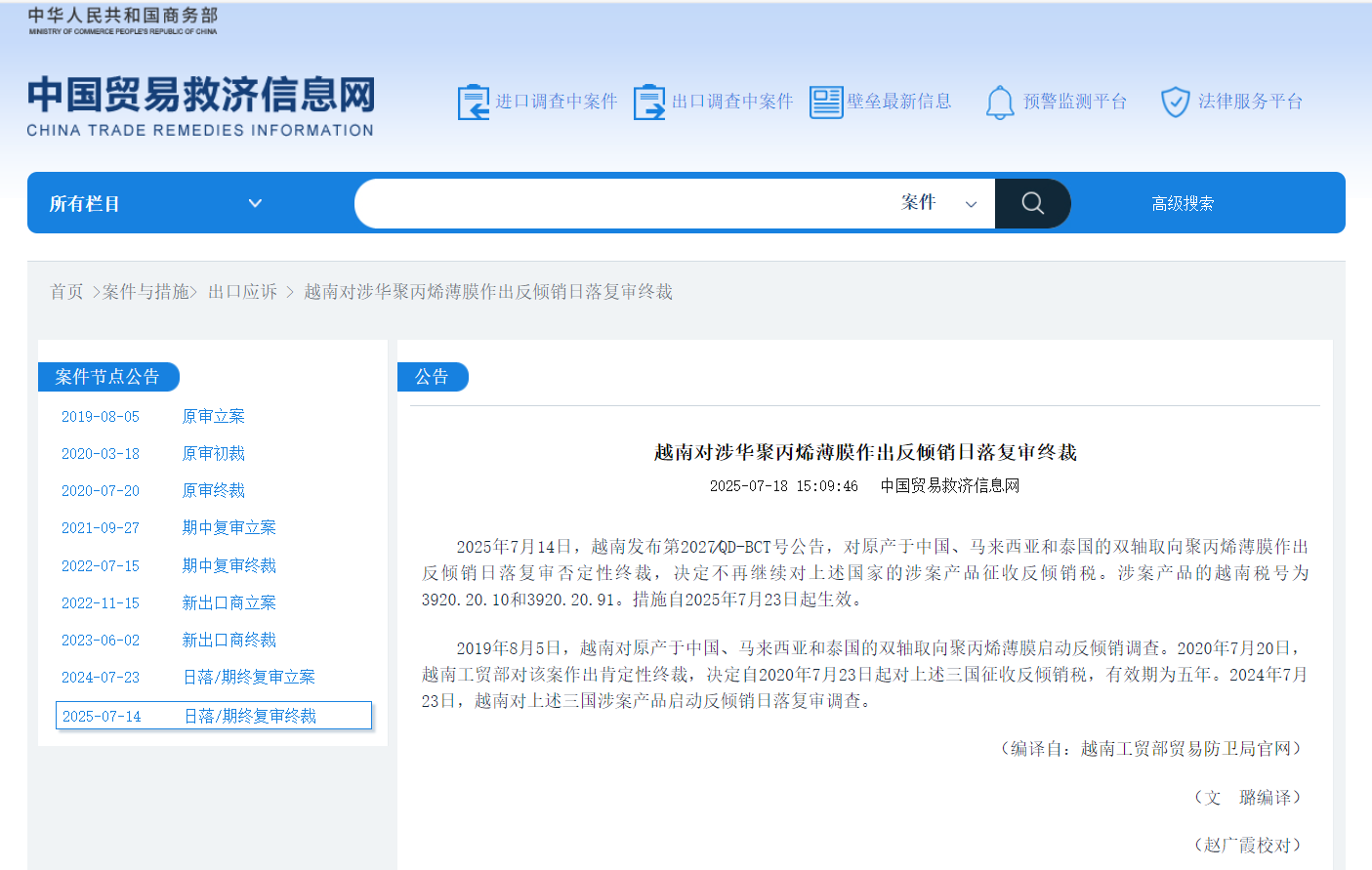Click the magnifier search button
This screenshot has height=870, width=1372.
click(1032, 203)
